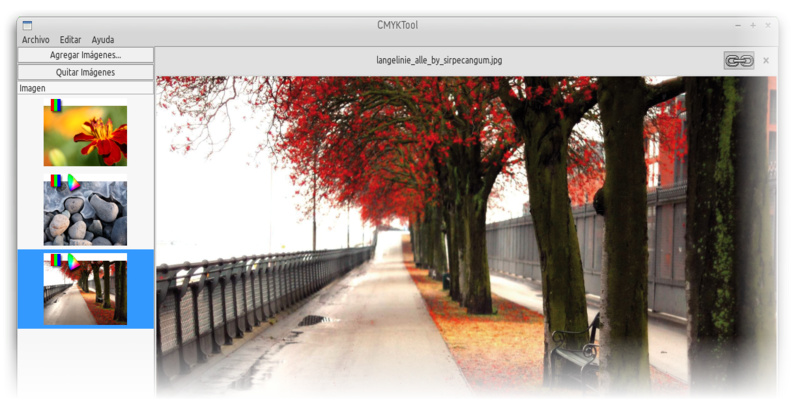The image size is (800, 400).
Task: Open the Ayuda menu
Action: click(103, 39)
